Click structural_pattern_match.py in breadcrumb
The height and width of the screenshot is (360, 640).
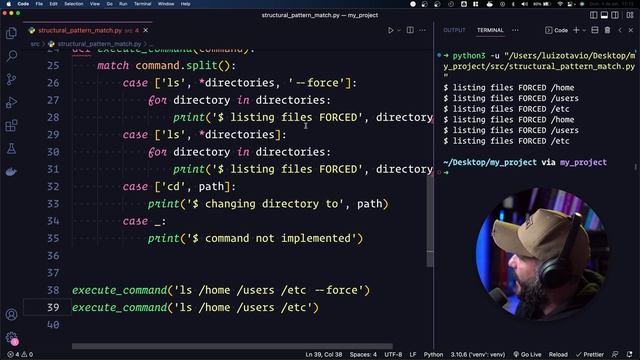point(99,44)
